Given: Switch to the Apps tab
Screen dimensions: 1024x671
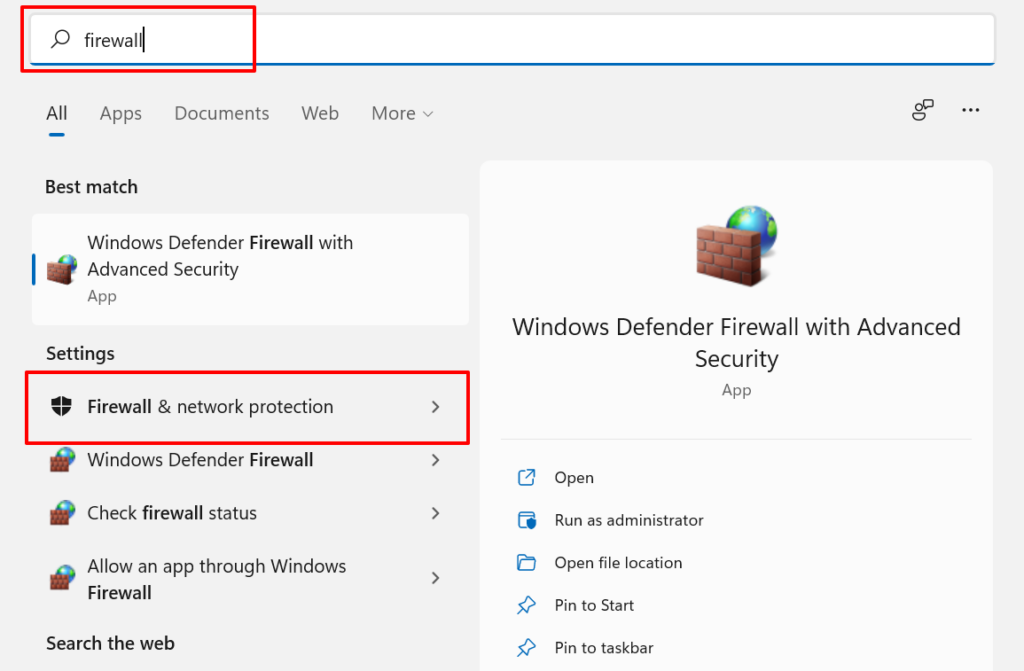Looking at the screenshot, I should click(121, 114).
